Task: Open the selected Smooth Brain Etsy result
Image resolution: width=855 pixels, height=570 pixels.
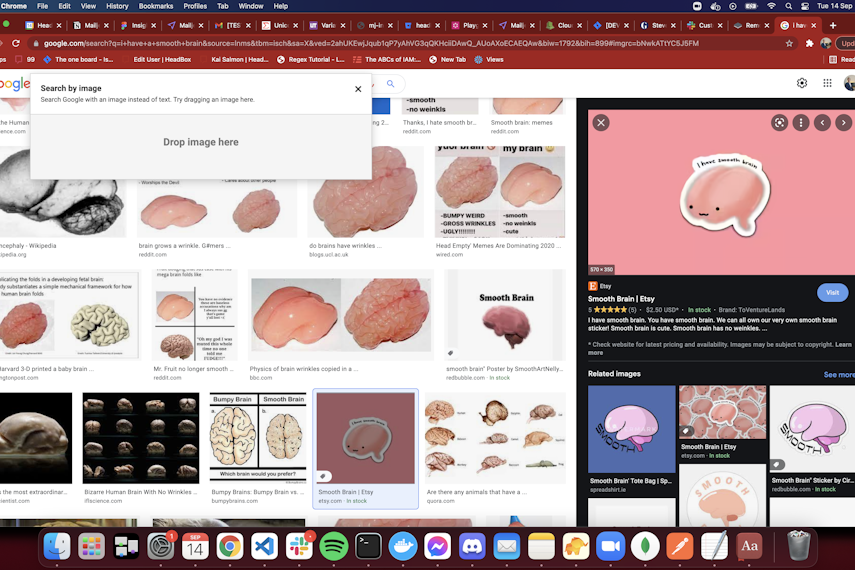Action: (x=365, y=438)
